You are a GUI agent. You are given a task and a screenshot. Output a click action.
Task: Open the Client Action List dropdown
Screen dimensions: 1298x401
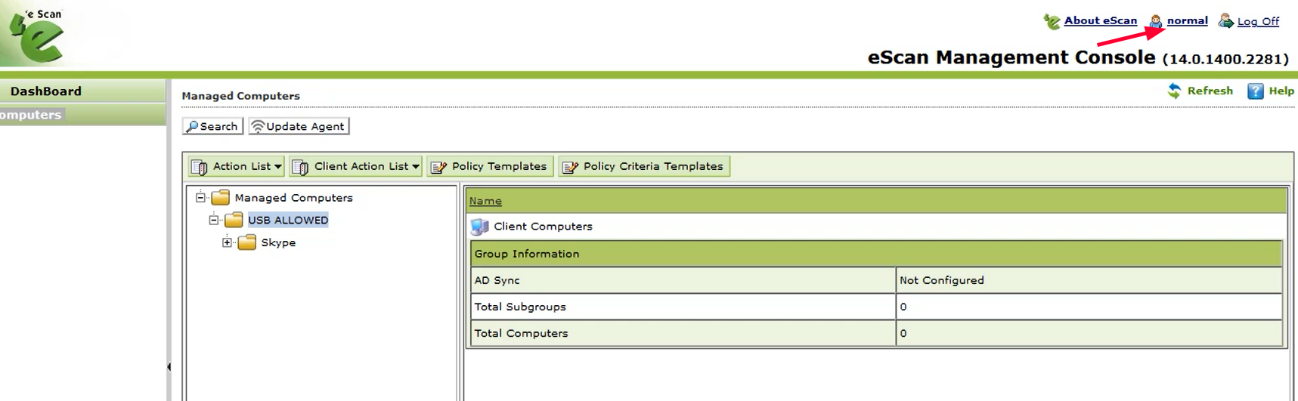pos(356,166)
